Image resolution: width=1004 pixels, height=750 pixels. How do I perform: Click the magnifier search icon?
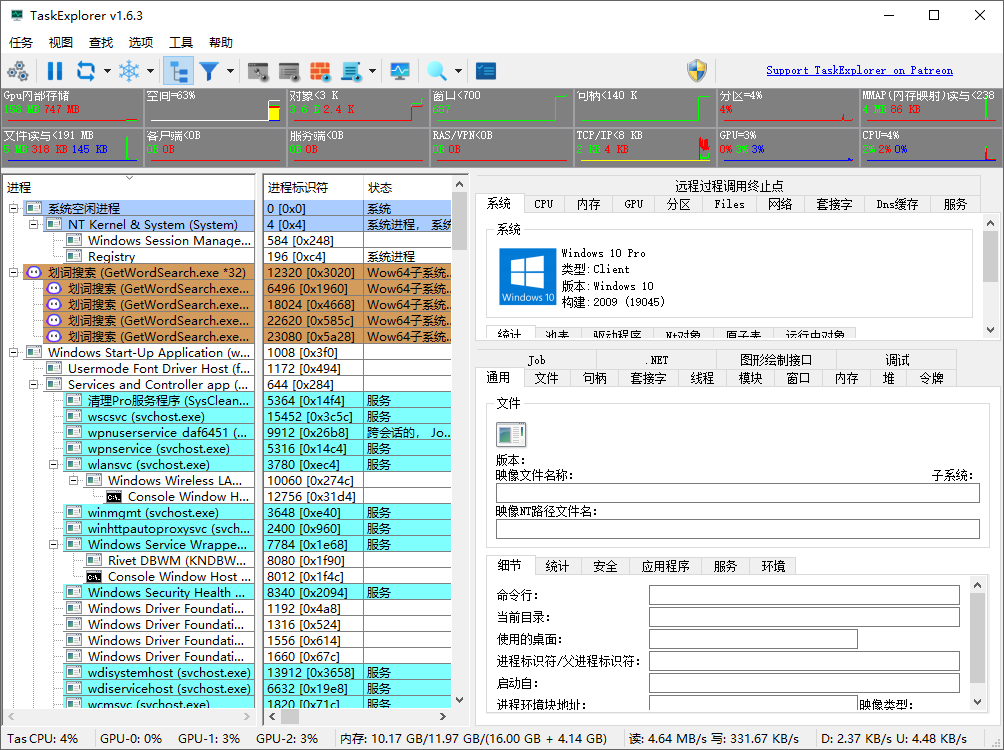[x=440, y=71]
